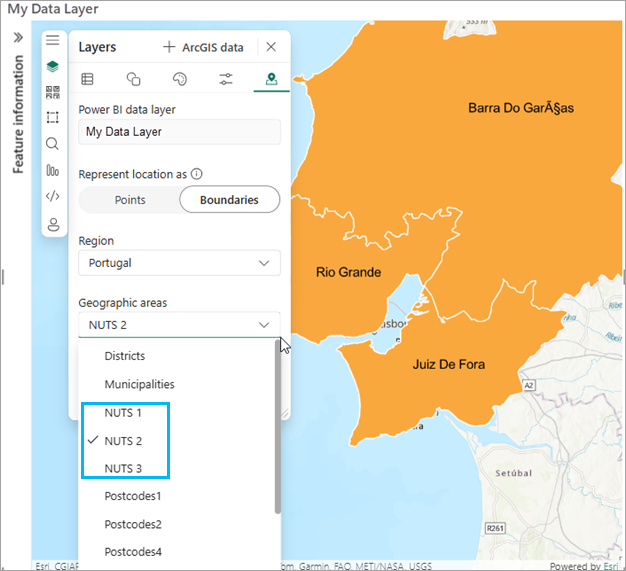
Task: Represent location as Points
Action: click(130, 200)
